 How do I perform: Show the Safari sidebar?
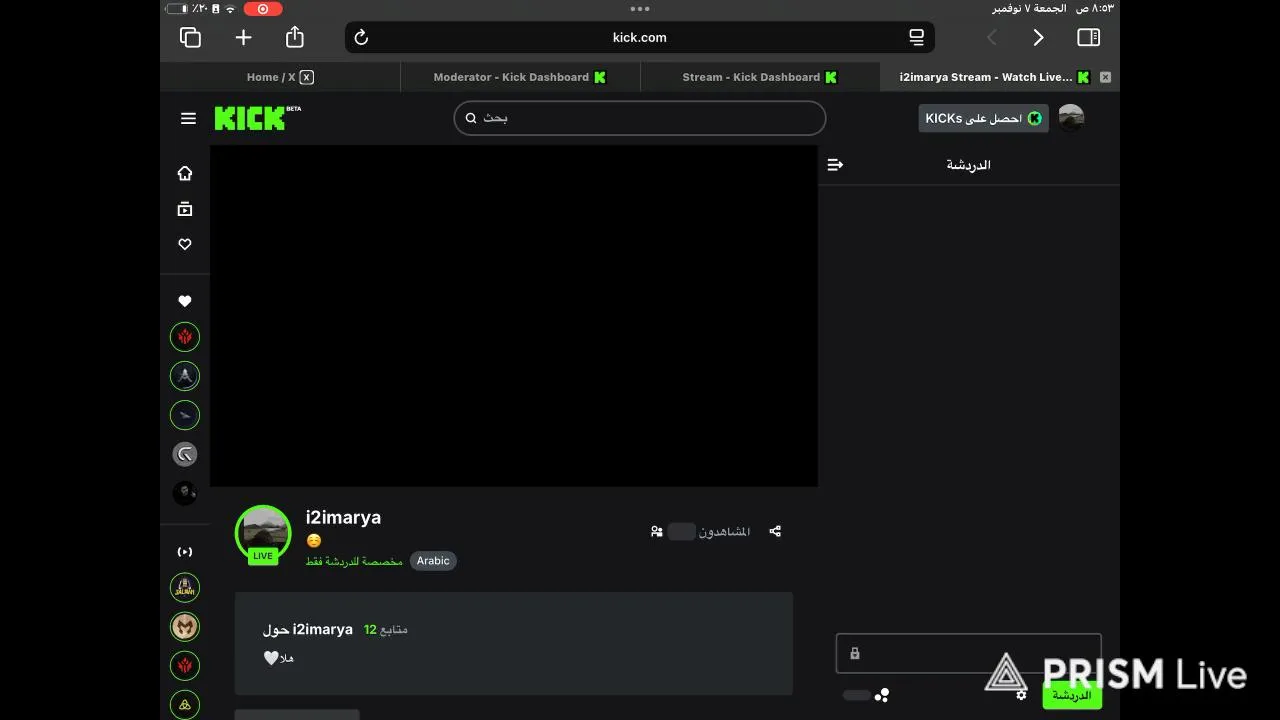click(x=1089, y=37)
